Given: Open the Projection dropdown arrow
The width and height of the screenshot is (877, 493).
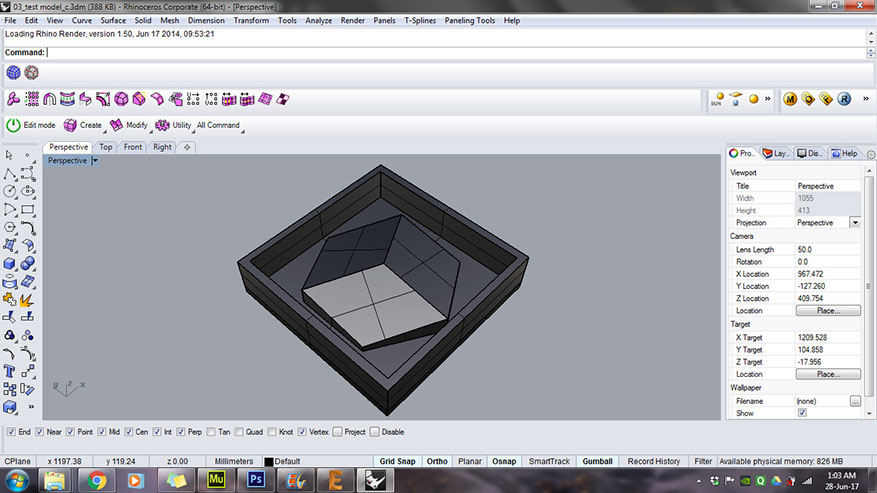Looking at the screenshot, I should point(855,223).
